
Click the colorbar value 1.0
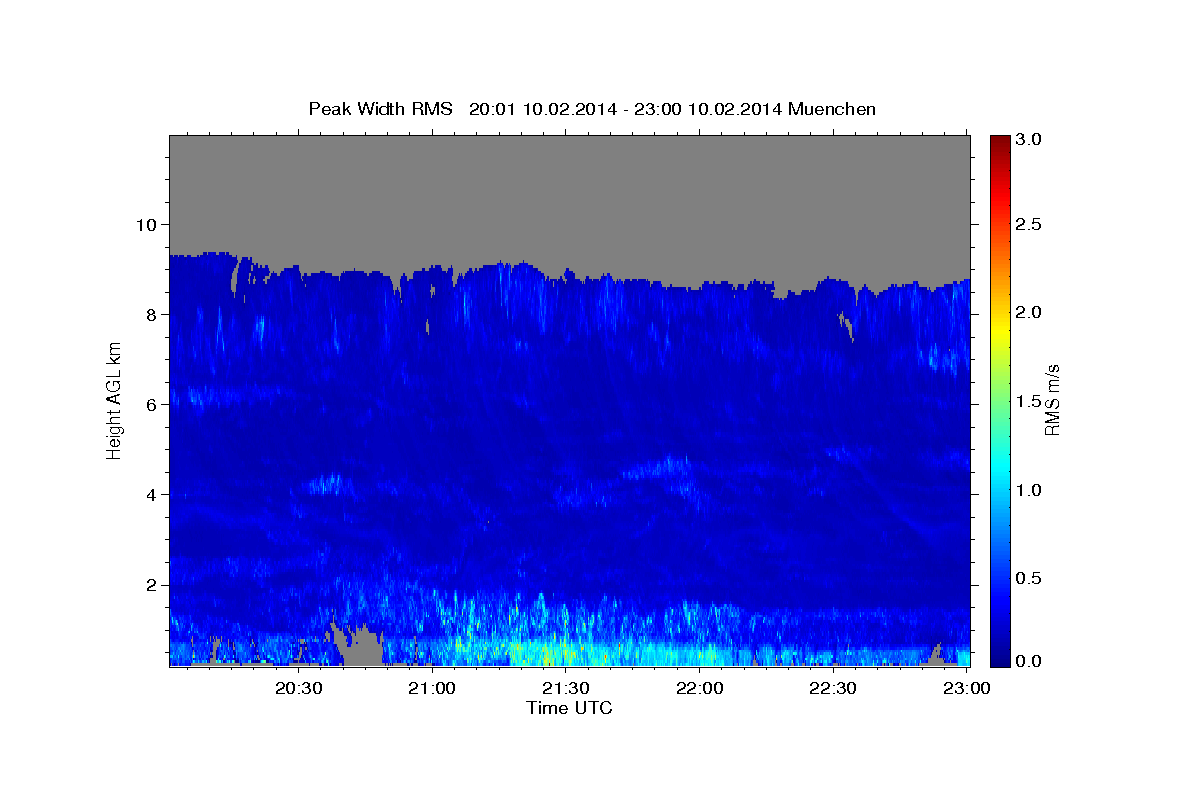1029,490
